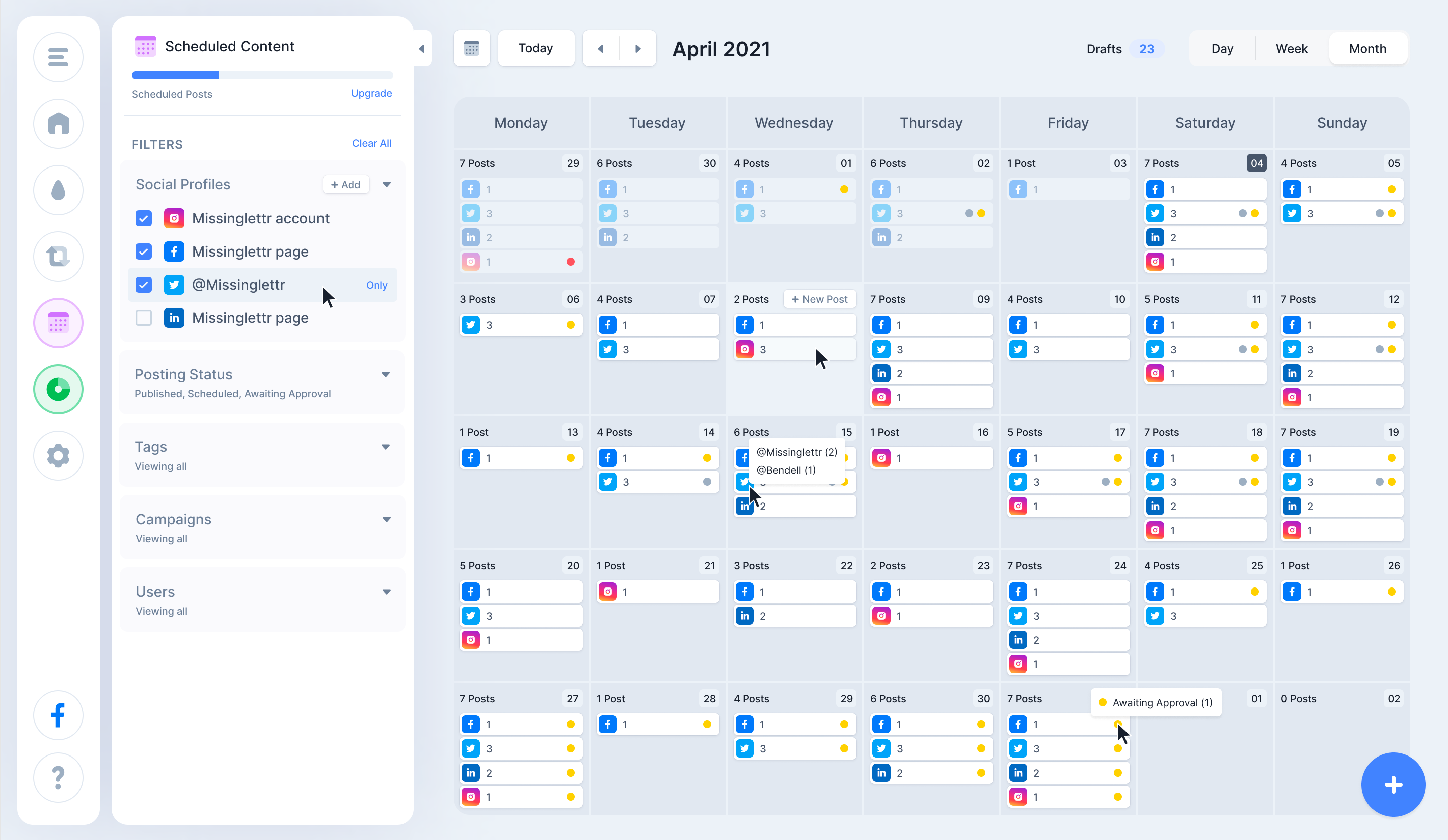Click the Upgrade link

tap(371, 93)
